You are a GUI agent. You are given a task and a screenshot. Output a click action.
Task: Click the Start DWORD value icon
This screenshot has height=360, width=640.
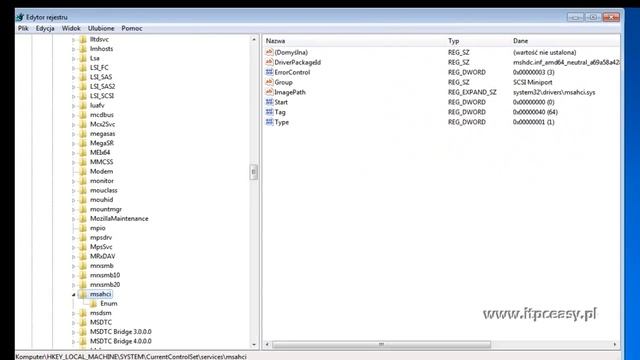point(269,102)
